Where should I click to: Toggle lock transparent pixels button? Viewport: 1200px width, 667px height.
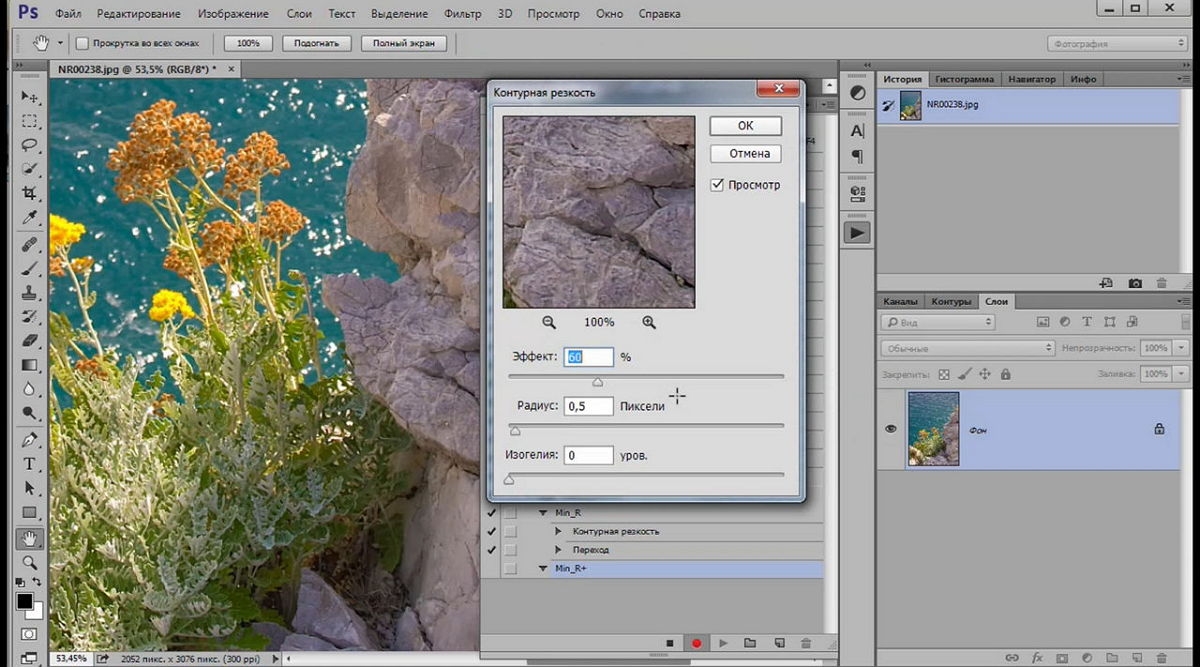click(943, 374)
